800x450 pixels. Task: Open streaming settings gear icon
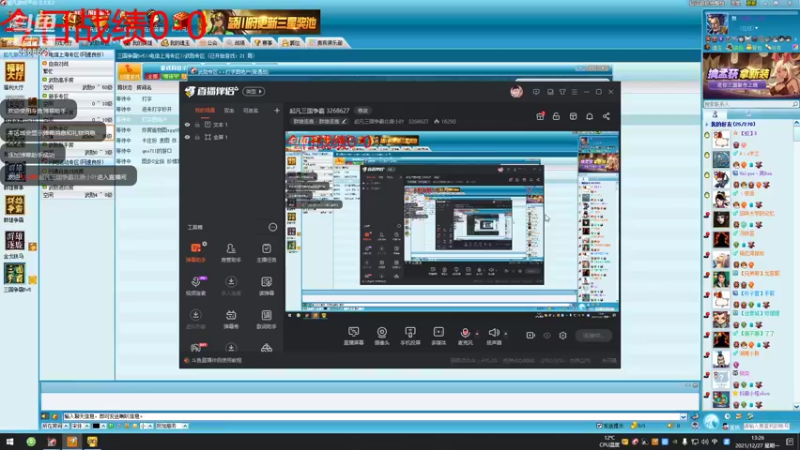coord(563,335)
